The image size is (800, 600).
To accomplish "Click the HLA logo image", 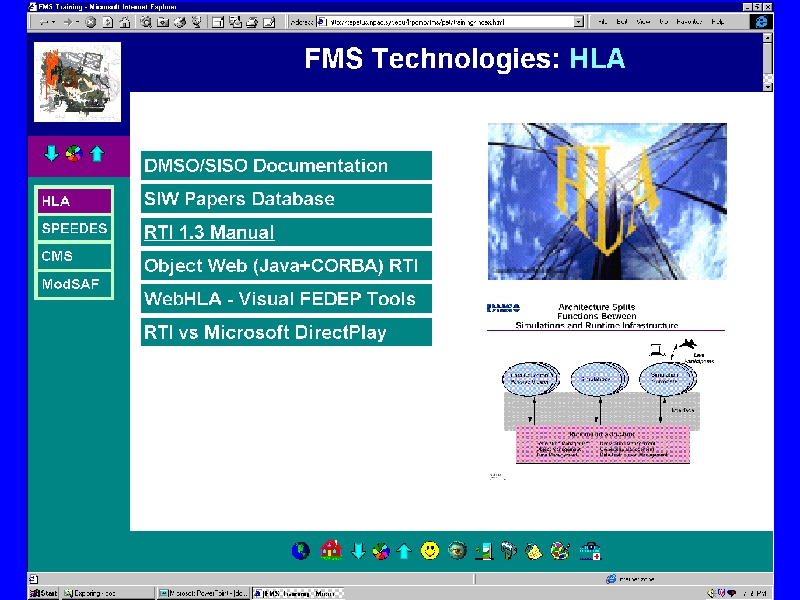I will (607, 202).
